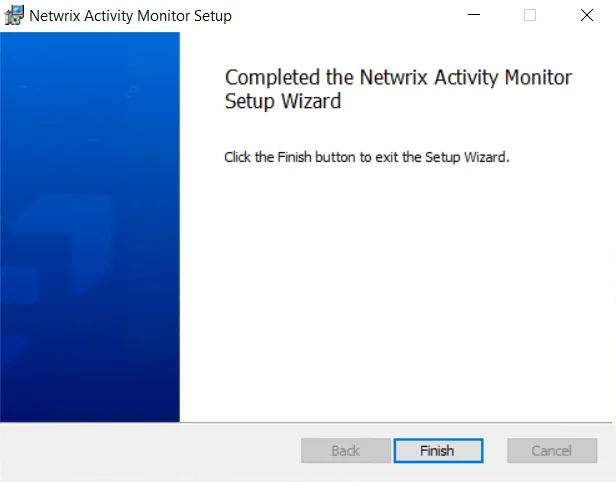The height and width of the screenshot is (482, 616).
Task: Click the installer icon in the title bar
Action: tap(14, 15)
